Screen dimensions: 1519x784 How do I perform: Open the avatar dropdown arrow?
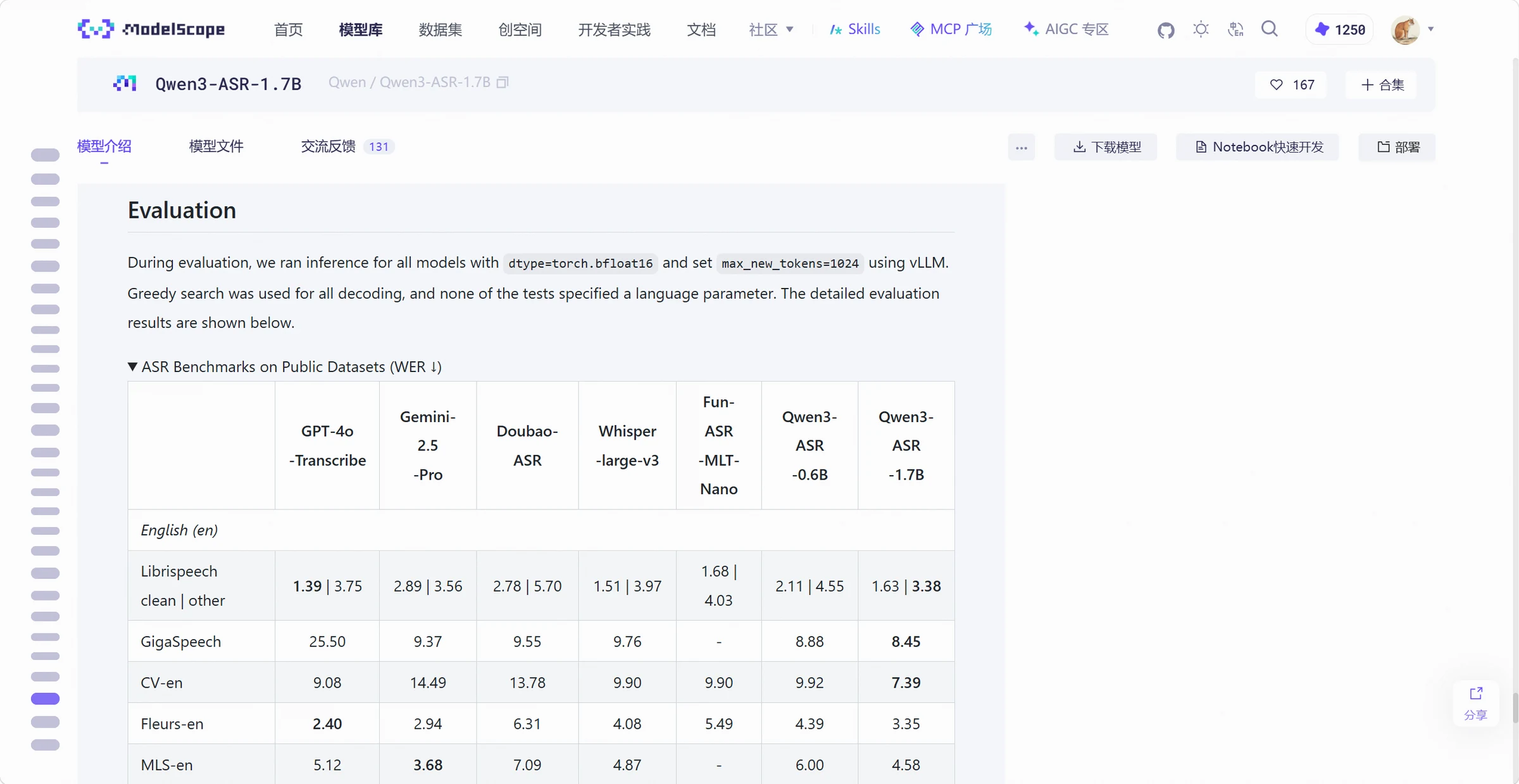point(1430,29)
